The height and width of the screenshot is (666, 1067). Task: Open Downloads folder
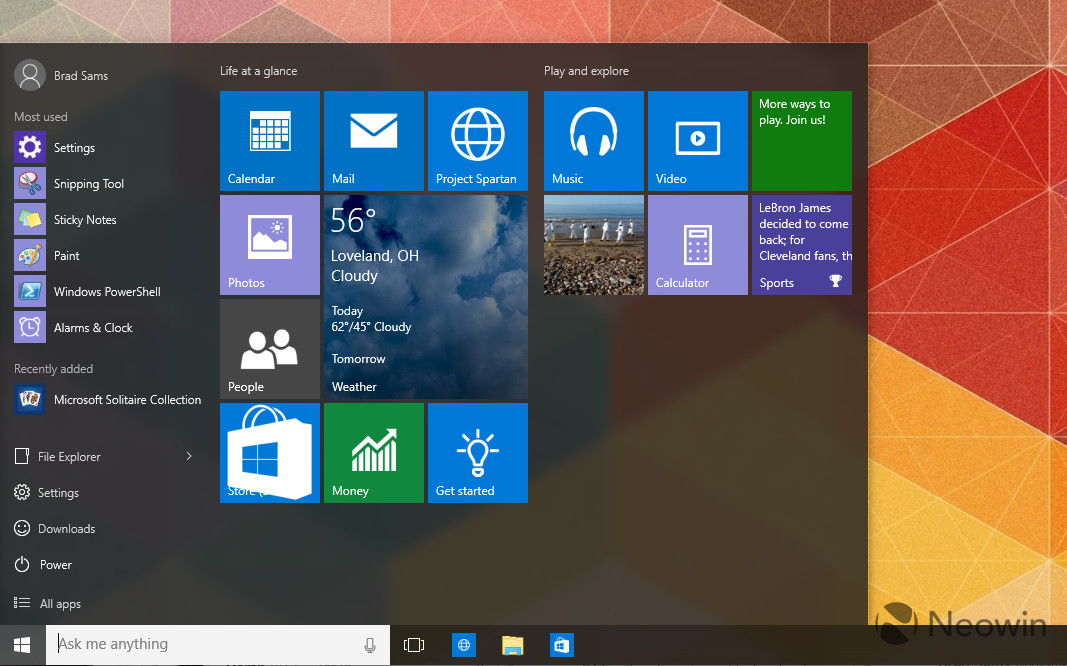(x=54, y=529)
